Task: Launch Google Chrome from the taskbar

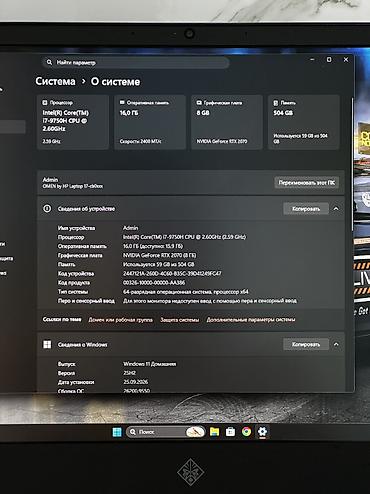Action: [x=246, y=432]
